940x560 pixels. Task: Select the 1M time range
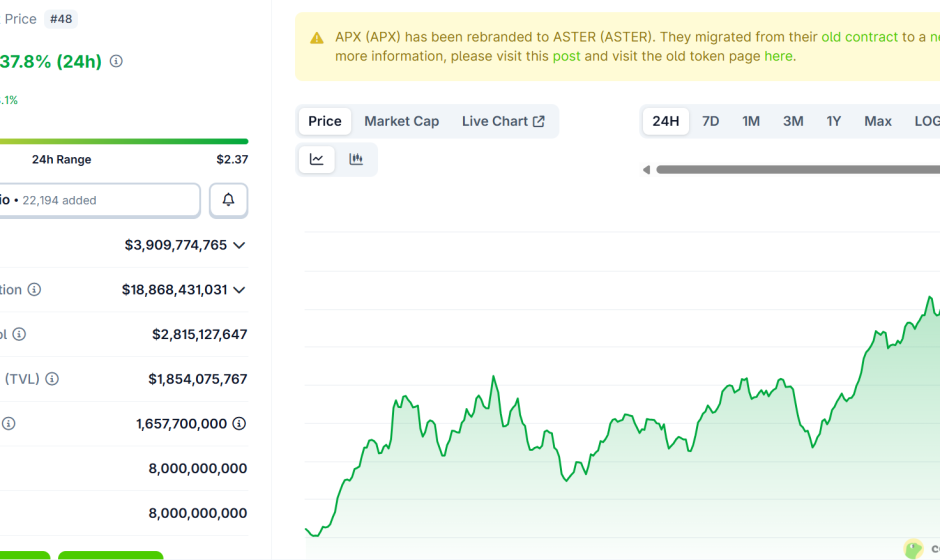(751, 121)
